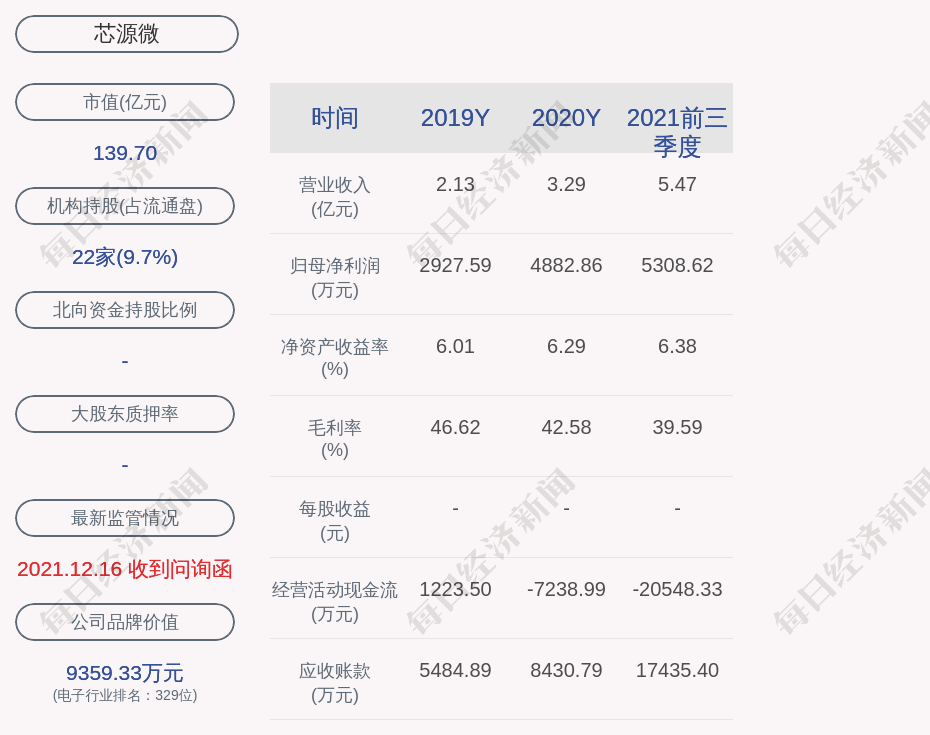Select the 2020Y column header
This screenshot has width=930, height=735.
(x=566, y=118)
